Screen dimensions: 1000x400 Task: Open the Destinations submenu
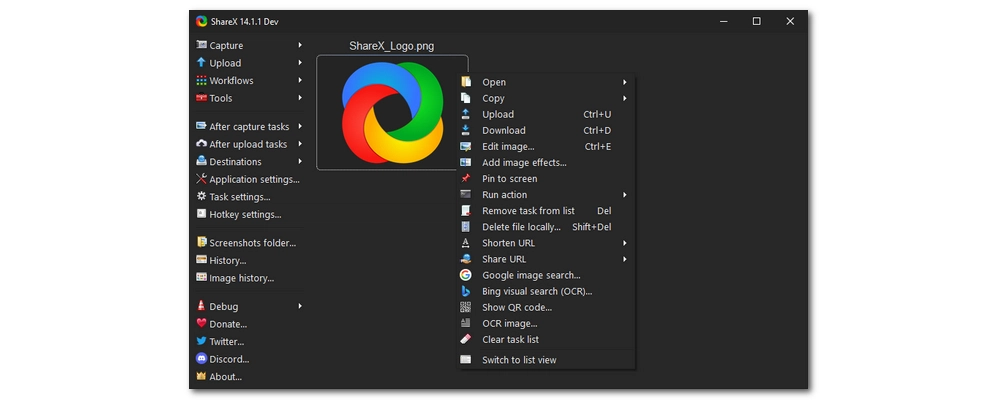(x=235, y=162)
